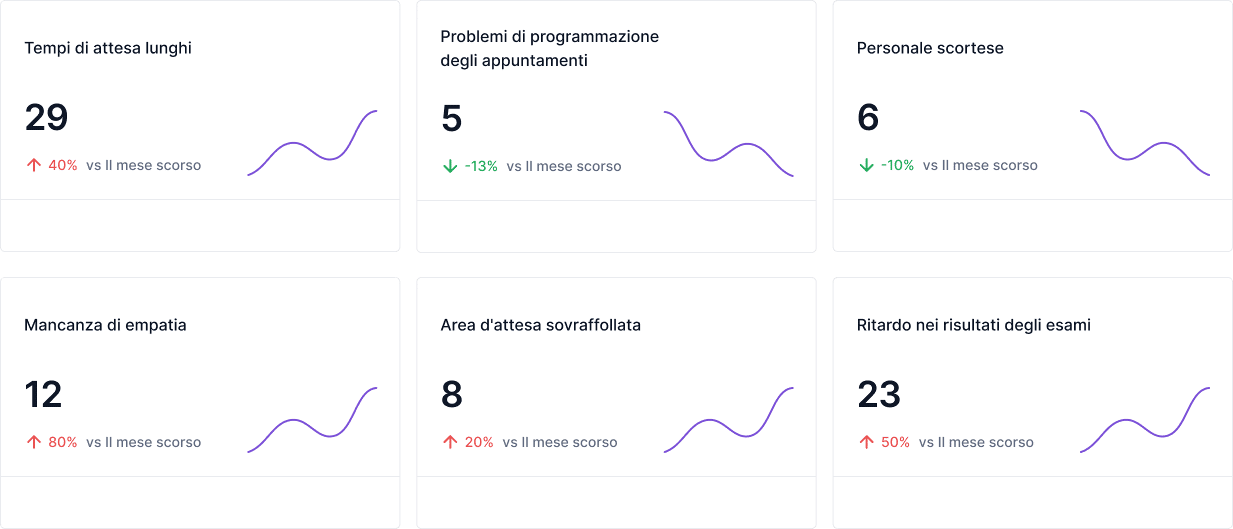Click the value 29 in waiting times card
The image size is (1233, 529).
46,118
